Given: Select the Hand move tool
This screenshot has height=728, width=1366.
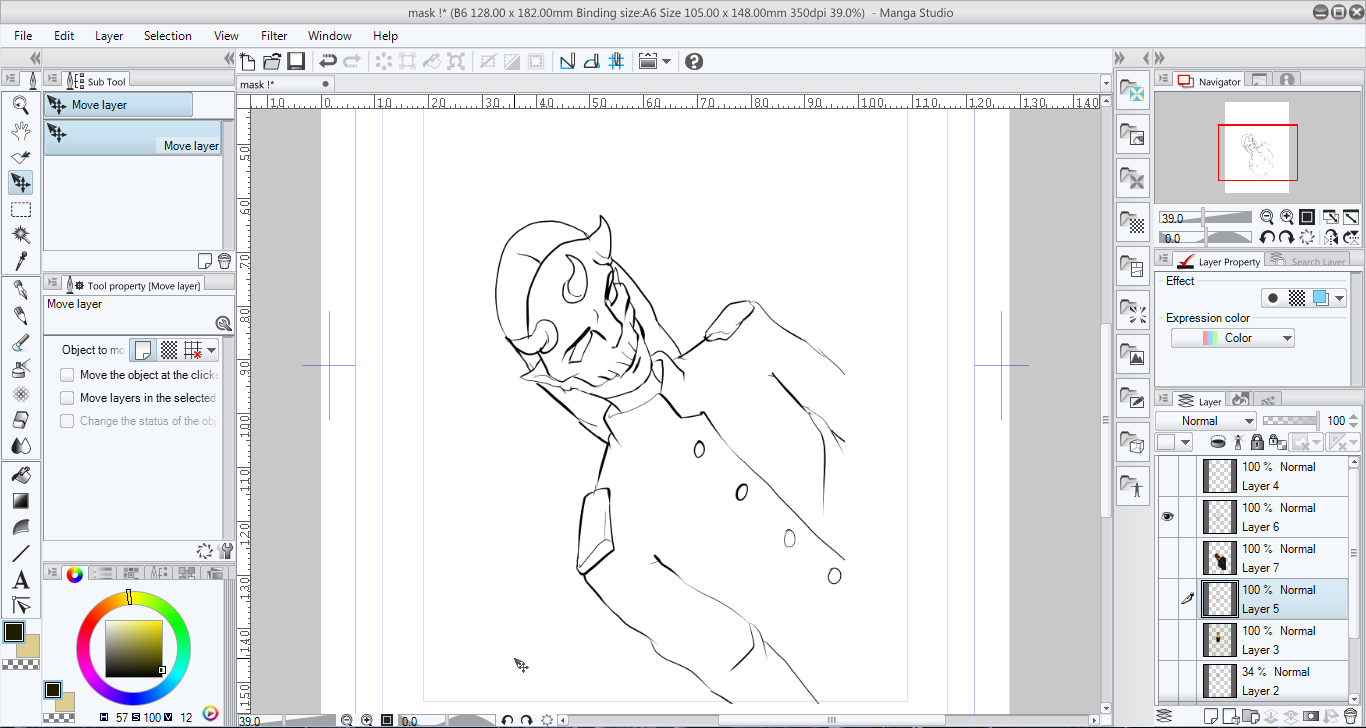Looking at the screenshot, I should (x=20, y=130).
